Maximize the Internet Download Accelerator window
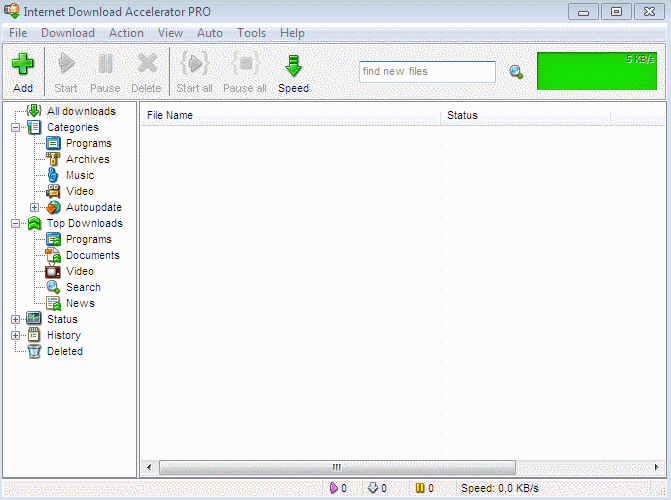This screenshot has width=671, height=500. (616, 12)
